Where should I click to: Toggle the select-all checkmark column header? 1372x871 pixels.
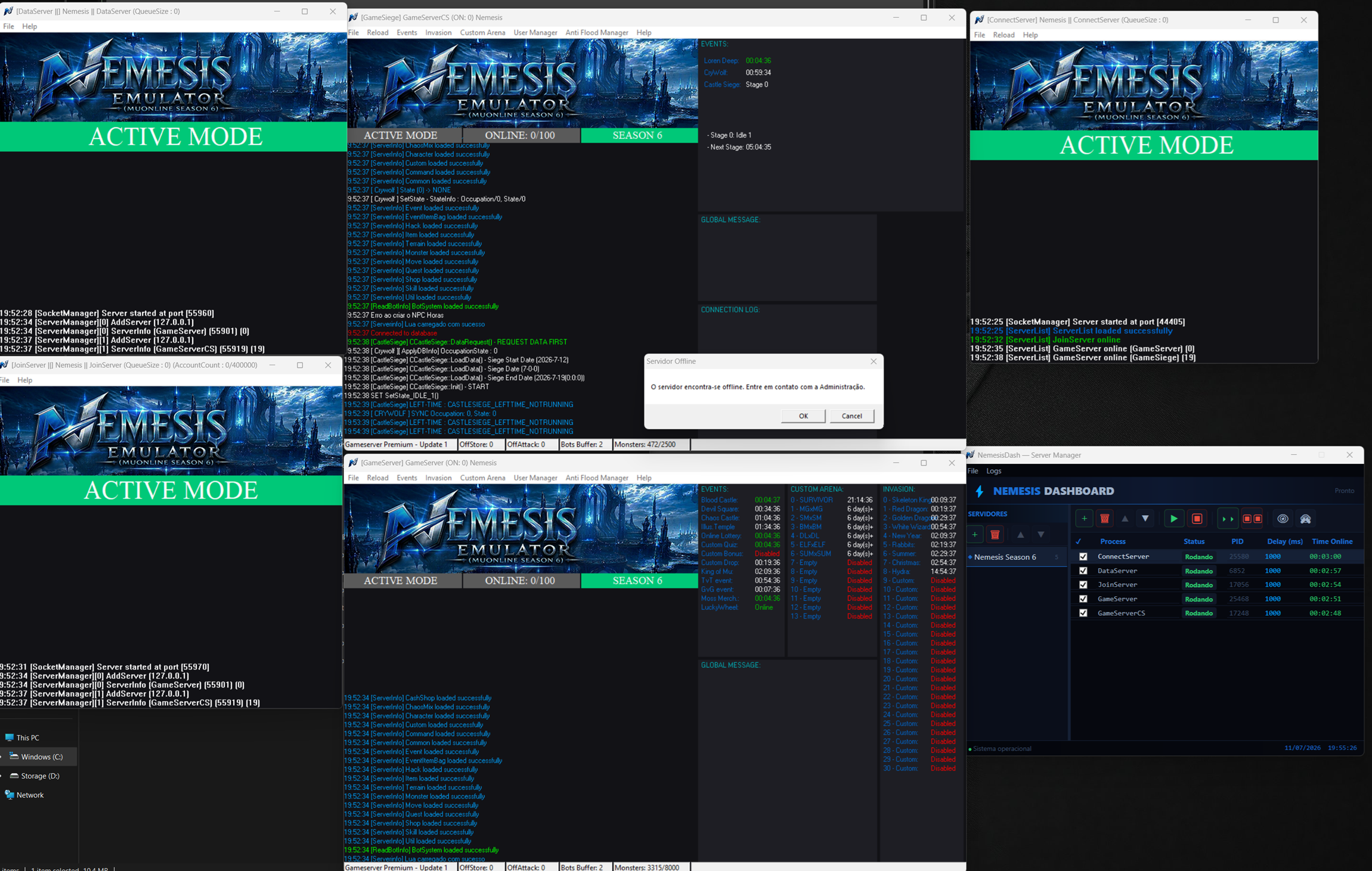click(1078, 541)
